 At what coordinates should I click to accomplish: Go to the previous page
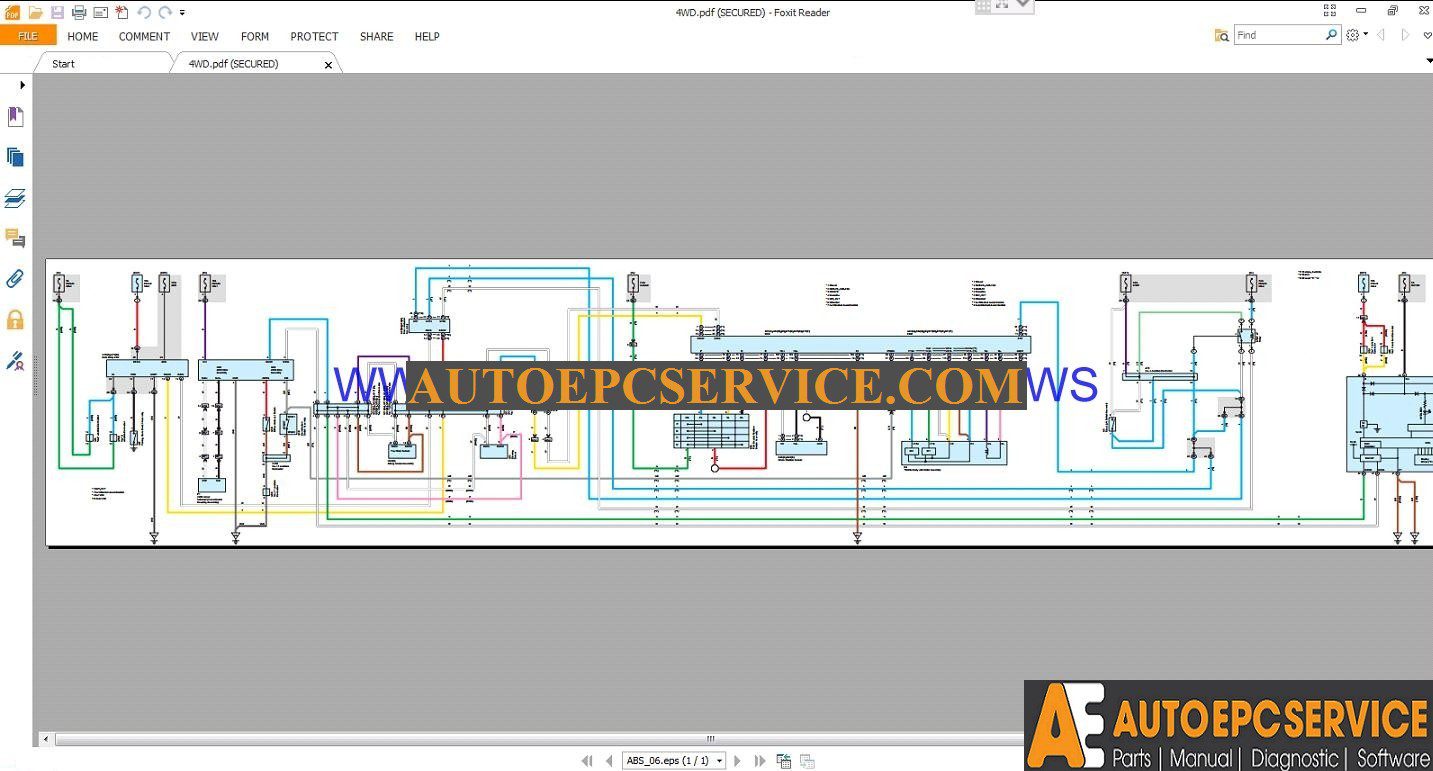[608, 761]
